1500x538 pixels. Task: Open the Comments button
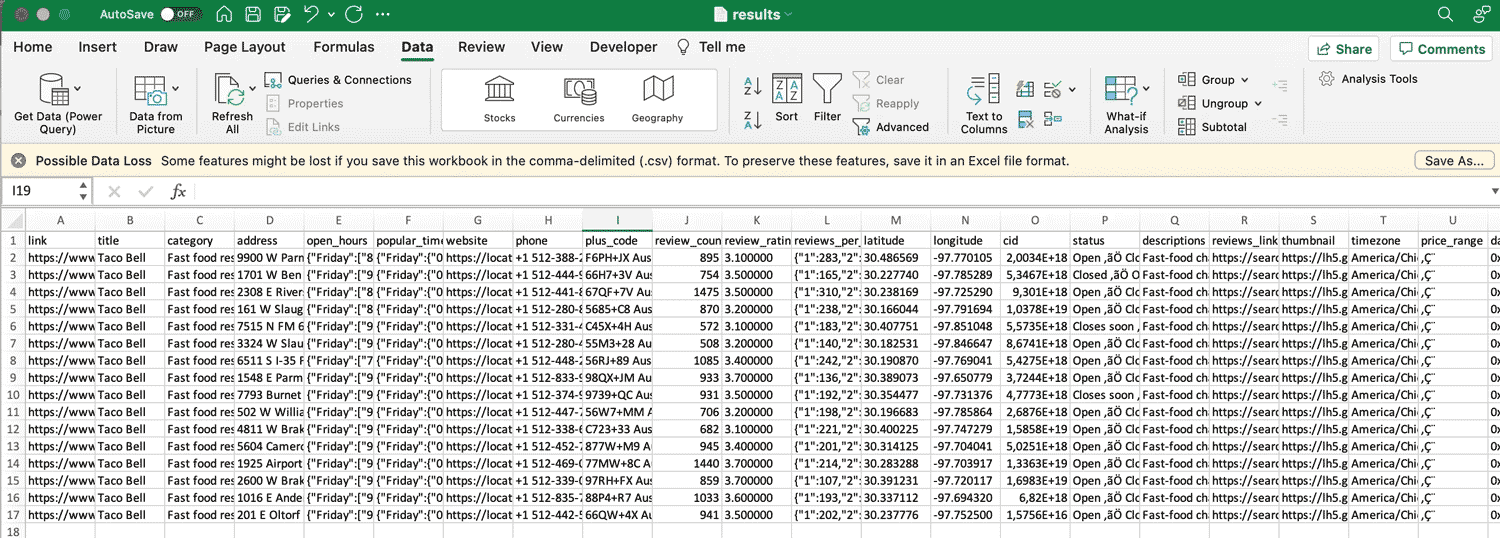pos(1441,49)
